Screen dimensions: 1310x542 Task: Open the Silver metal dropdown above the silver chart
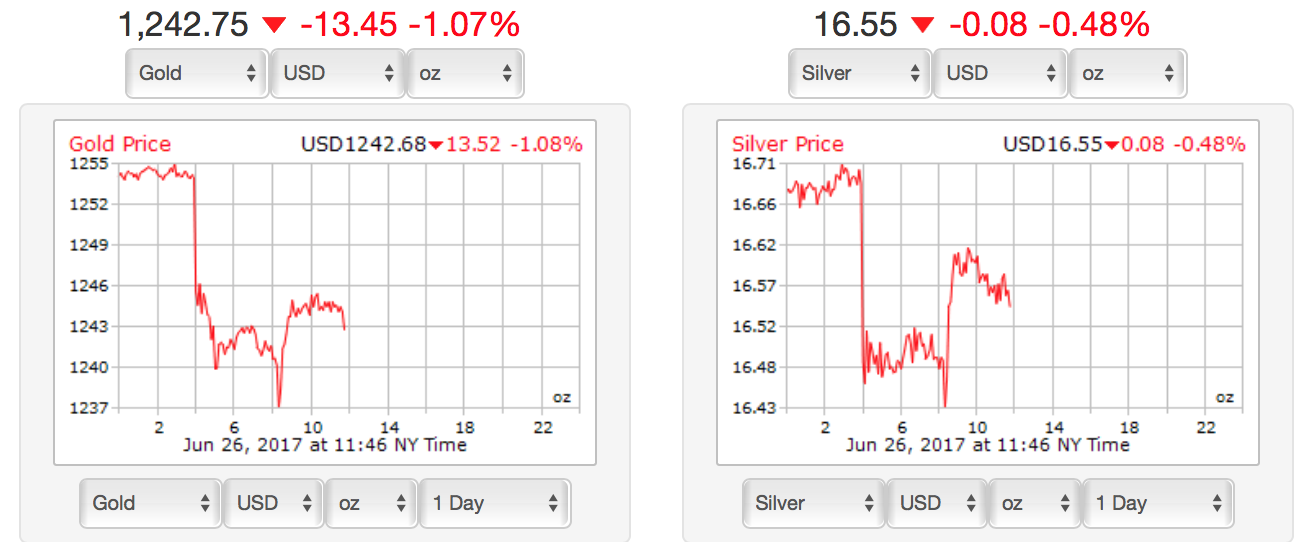860,73
